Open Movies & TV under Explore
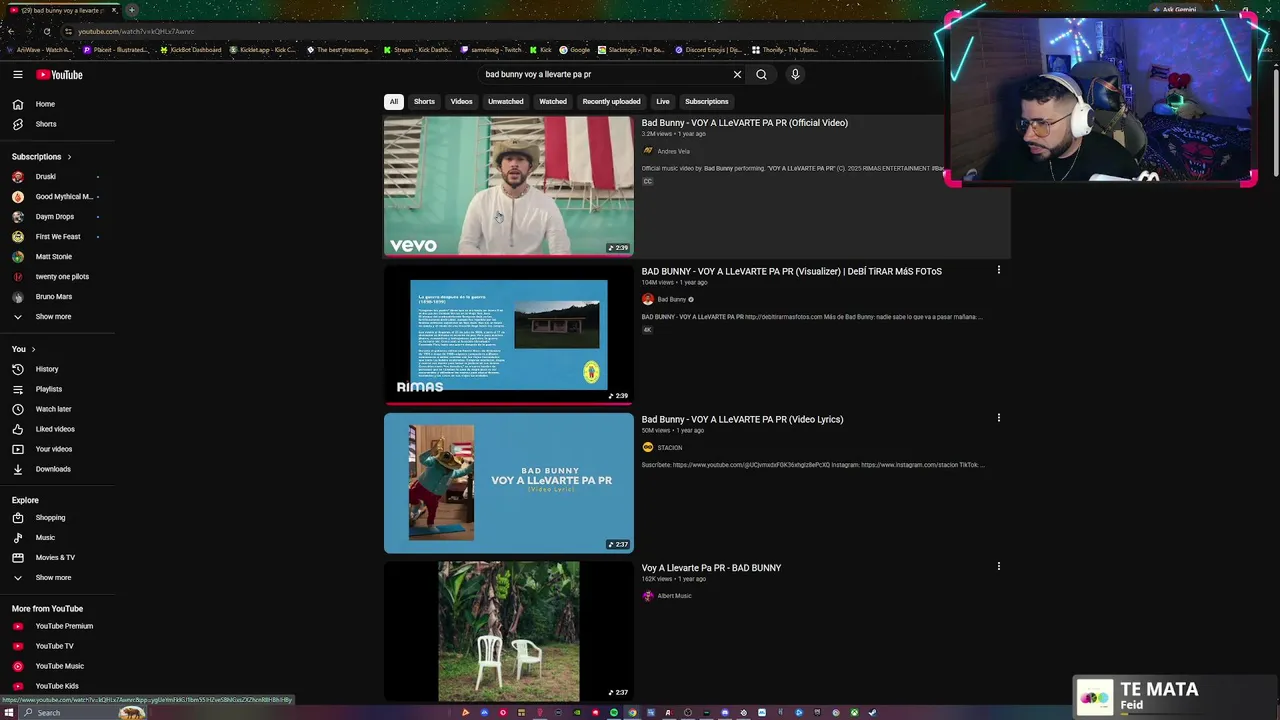Image resolution: width=1280 pixels, height=720 pixels. [x=56, y=558]
